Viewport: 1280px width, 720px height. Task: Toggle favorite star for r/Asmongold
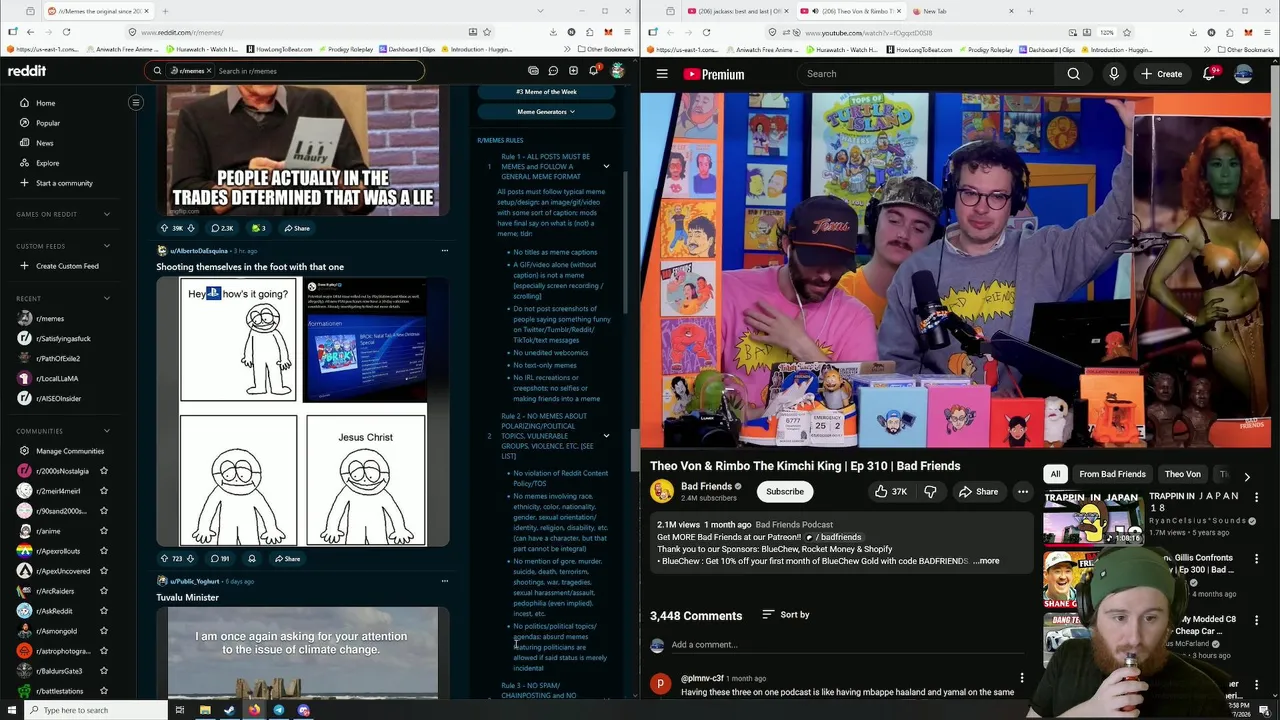click(104, 631)
